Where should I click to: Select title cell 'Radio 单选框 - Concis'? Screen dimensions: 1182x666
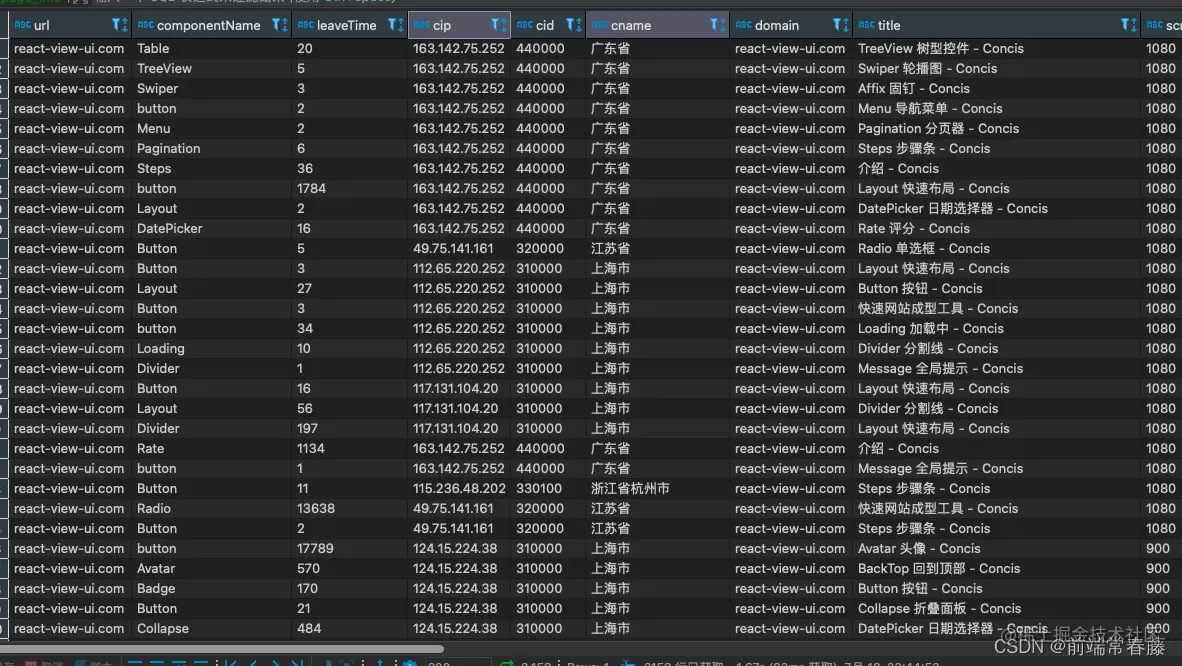pos(996,248)
